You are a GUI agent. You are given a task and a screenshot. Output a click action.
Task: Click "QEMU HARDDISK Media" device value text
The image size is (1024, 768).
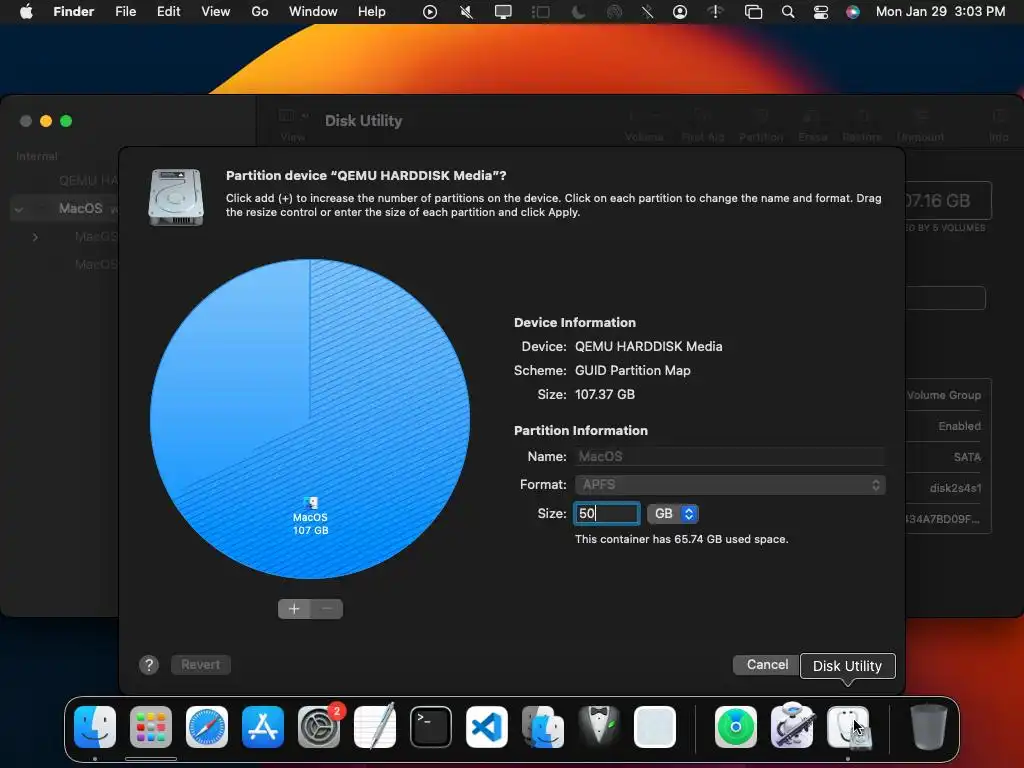click(x=648, y=347)
